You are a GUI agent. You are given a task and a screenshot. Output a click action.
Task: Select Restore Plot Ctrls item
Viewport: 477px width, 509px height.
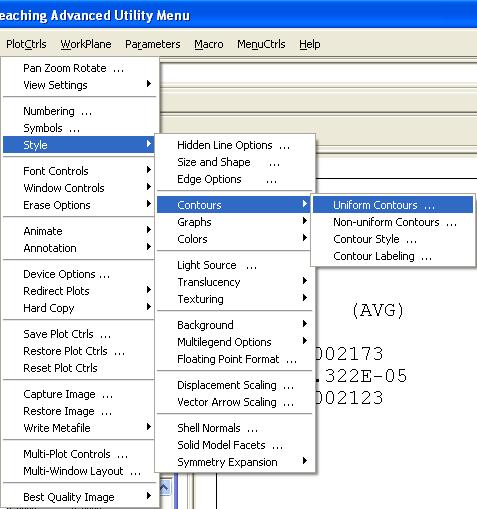[x=79, y=351]
